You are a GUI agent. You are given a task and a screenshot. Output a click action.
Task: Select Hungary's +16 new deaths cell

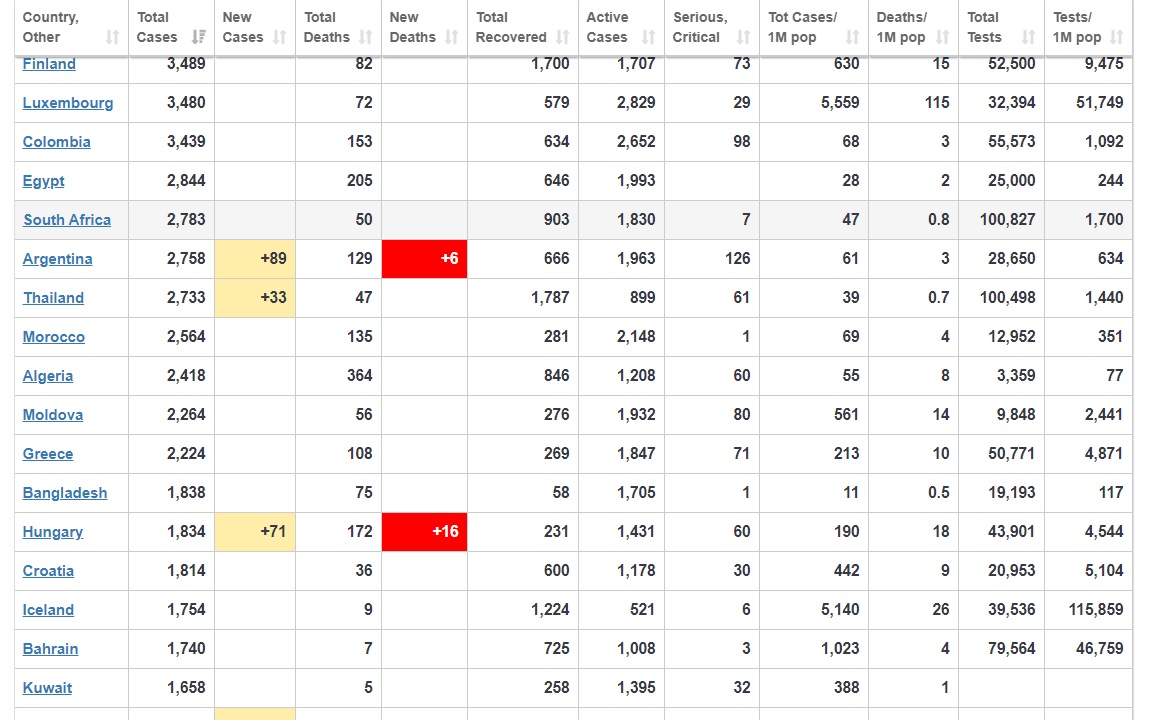coord(425,531)
